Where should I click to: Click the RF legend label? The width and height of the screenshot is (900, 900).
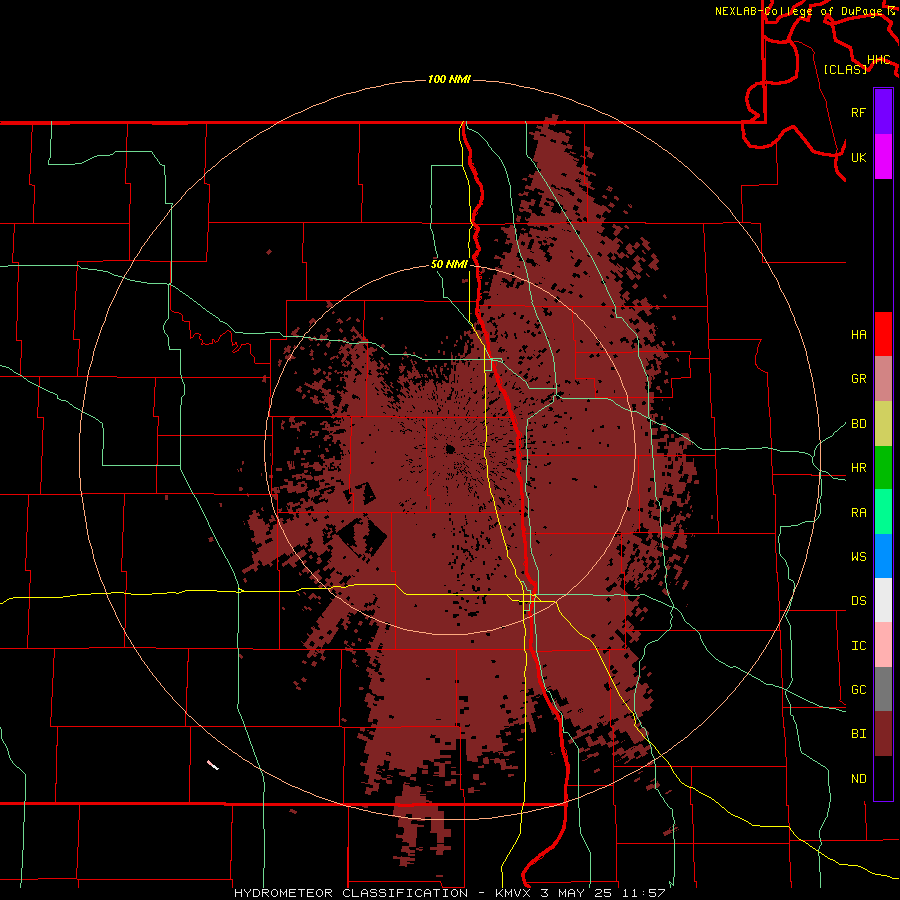click(x=858, y=112)
